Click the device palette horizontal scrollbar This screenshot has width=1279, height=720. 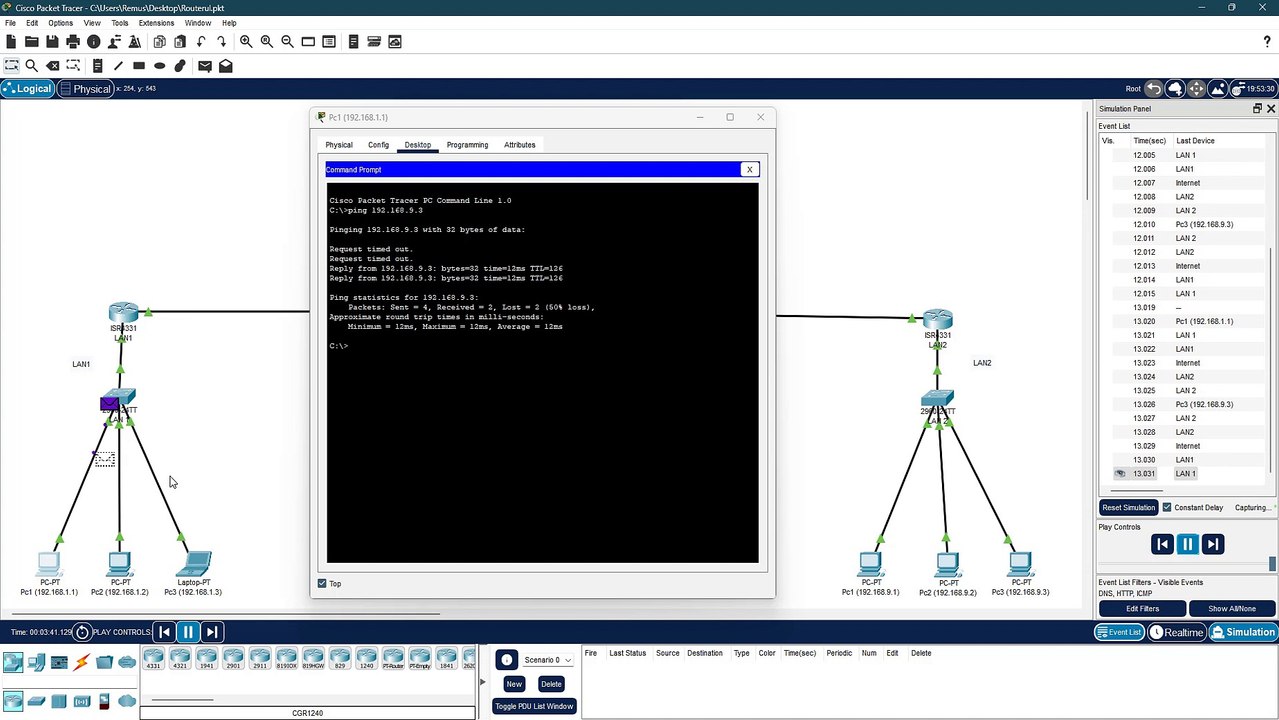pyautogui.click(x=182, y=700)
